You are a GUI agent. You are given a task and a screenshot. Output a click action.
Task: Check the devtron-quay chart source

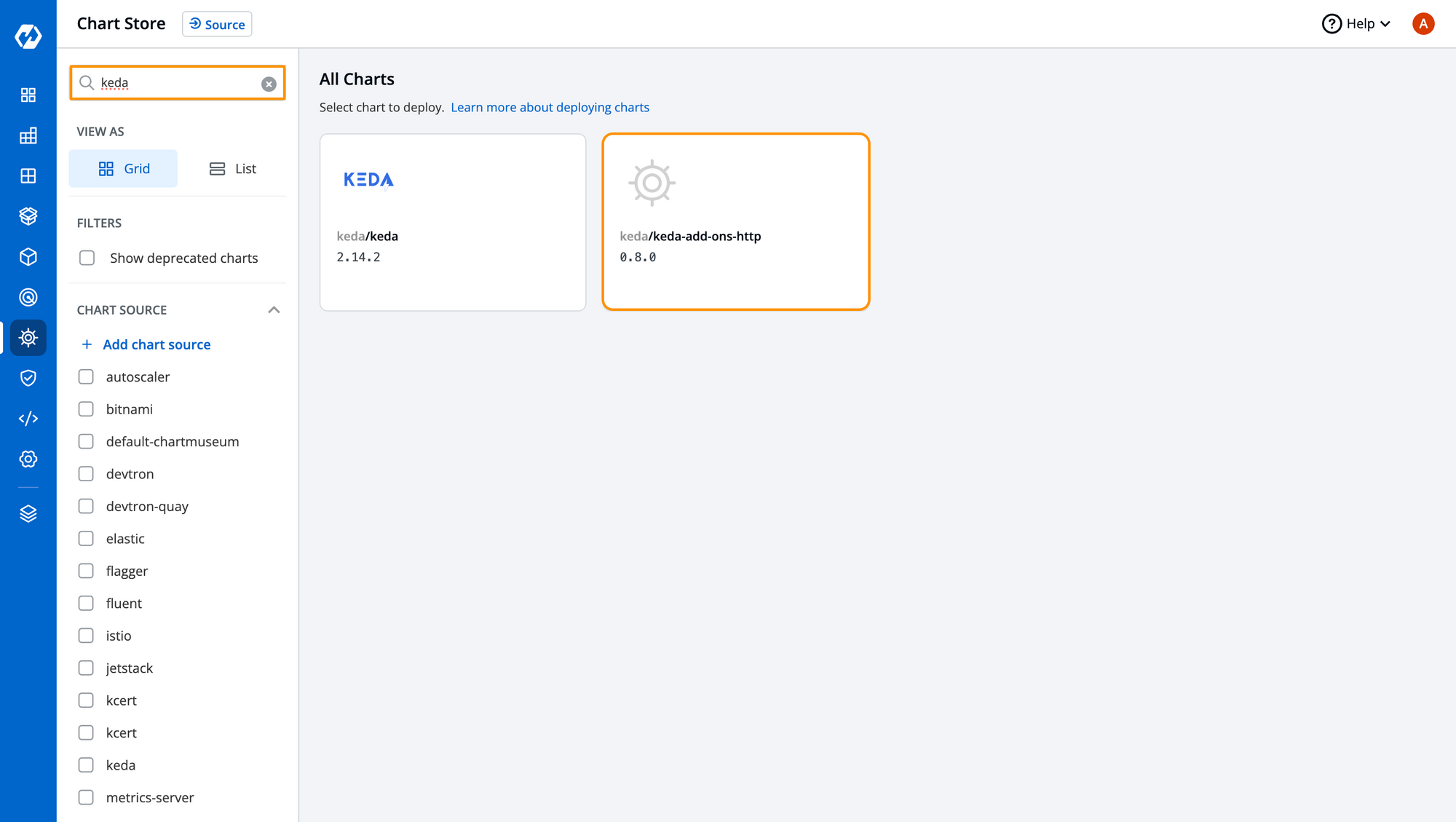[x=86, y=506]
